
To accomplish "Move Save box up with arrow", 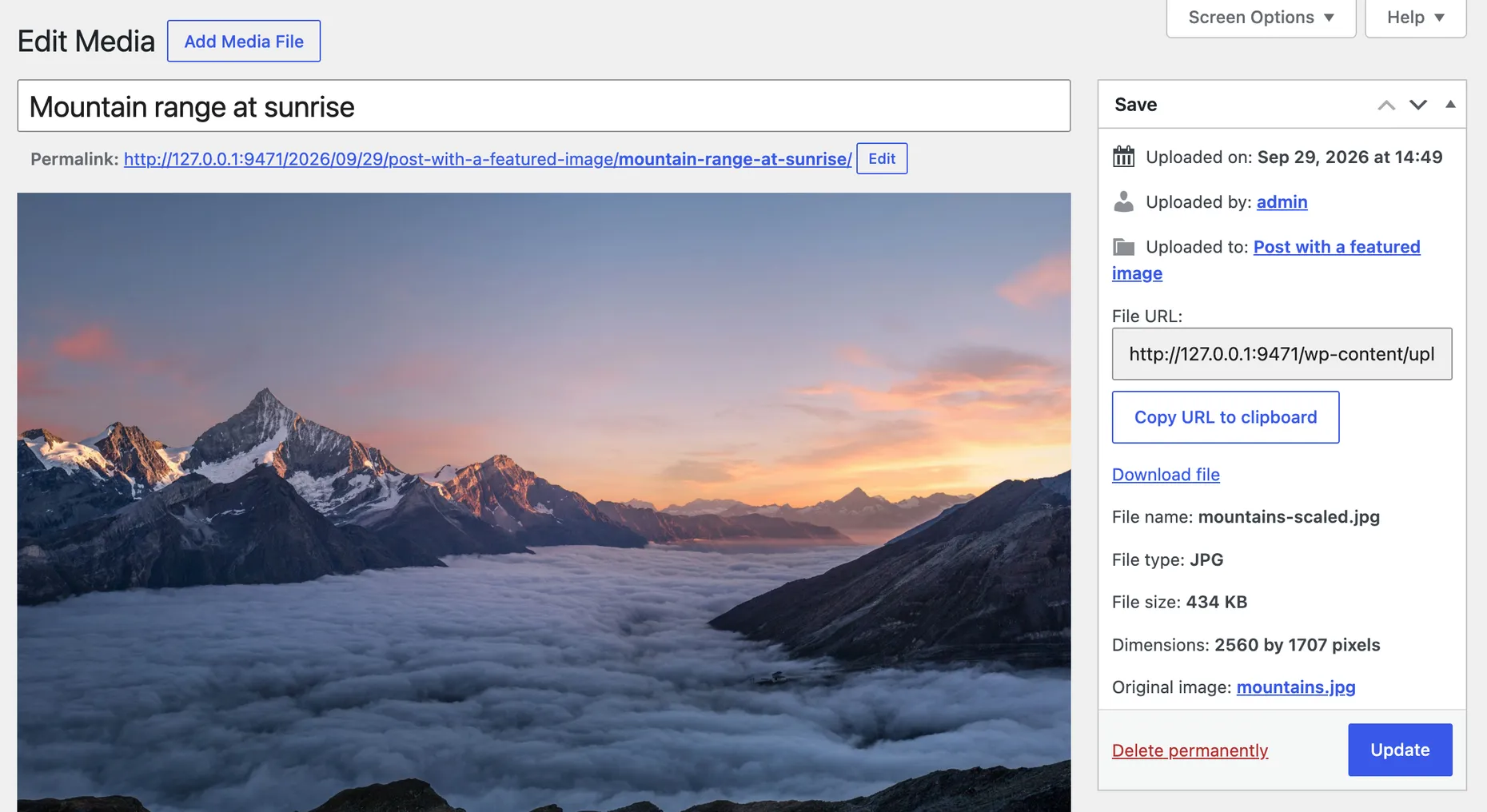I will 1386,105.
